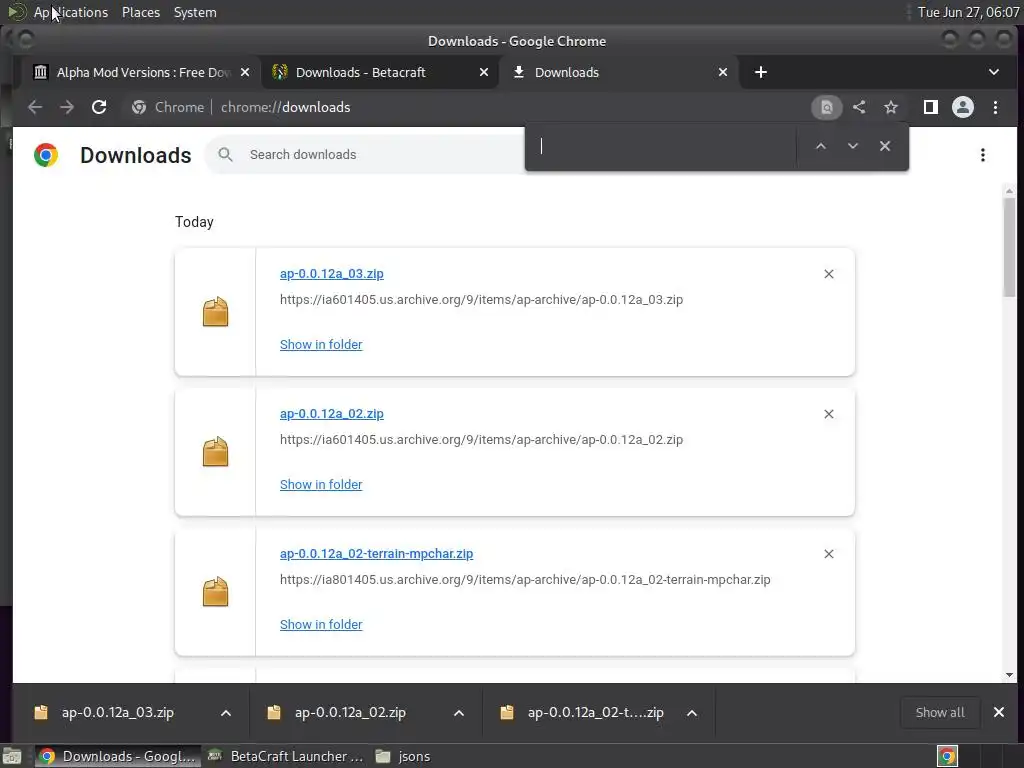Expand options for ap-0.0.12a_02.zip in download shelf
The height and width of the screenshot is (768, 1024).
click(459, 713)
